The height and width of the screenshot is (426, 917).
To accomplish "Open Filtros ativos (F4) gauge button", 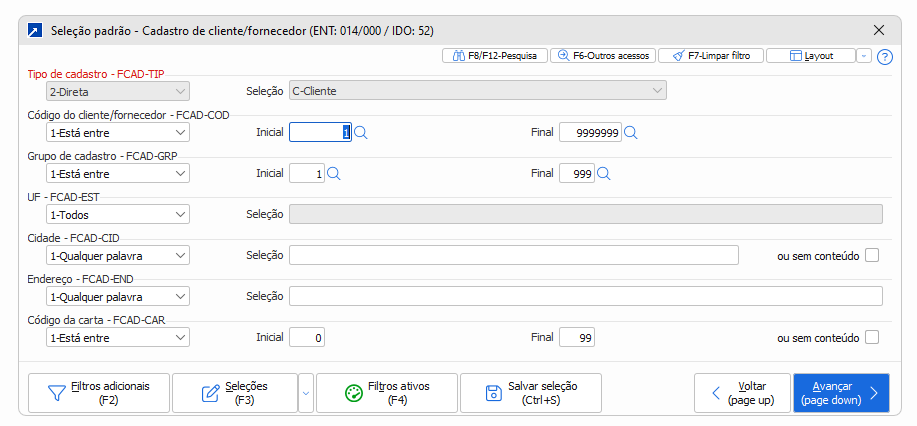I will [387, 393].
